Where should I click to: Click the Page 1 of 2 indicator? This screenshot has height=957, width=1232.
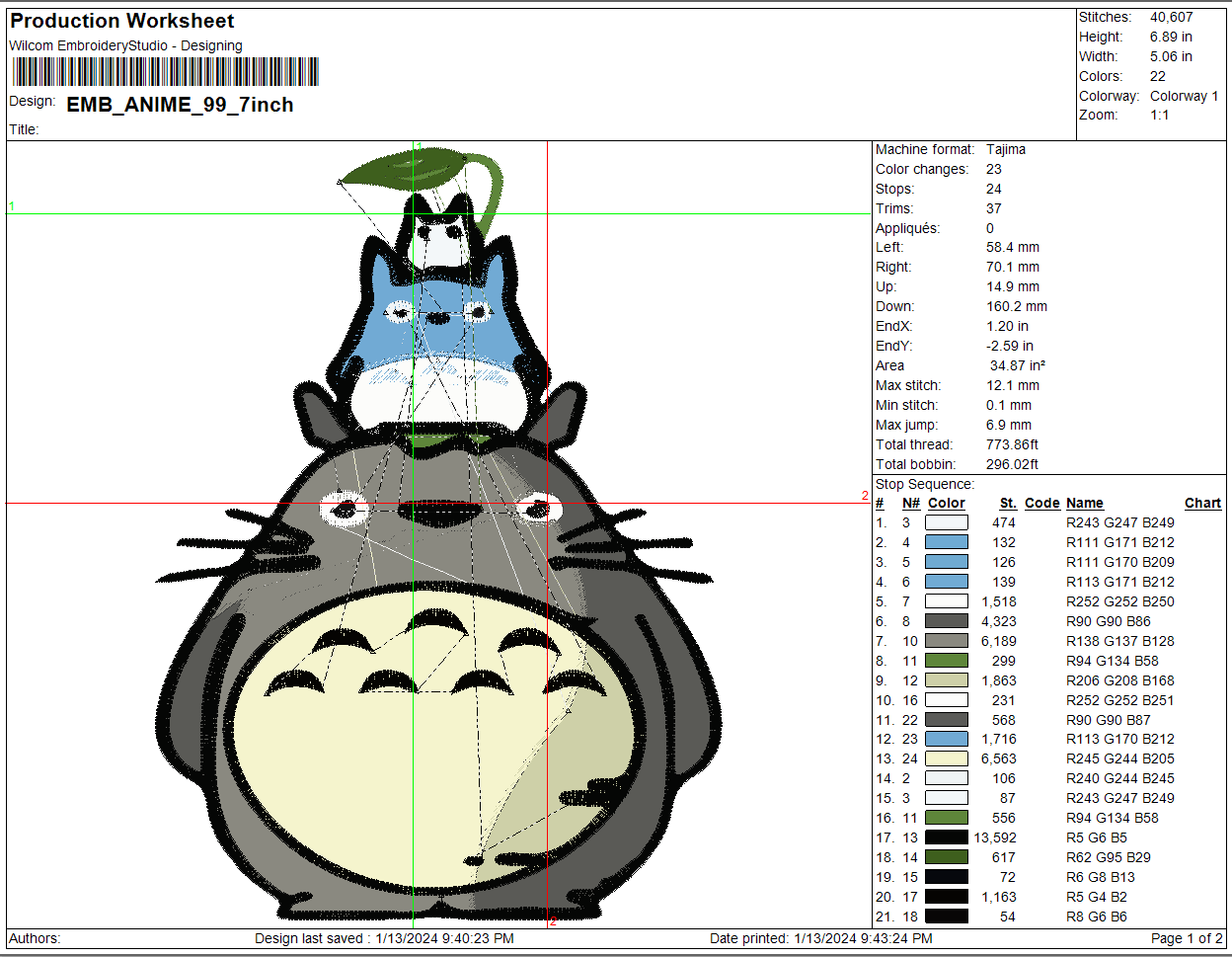(1187, 938)
